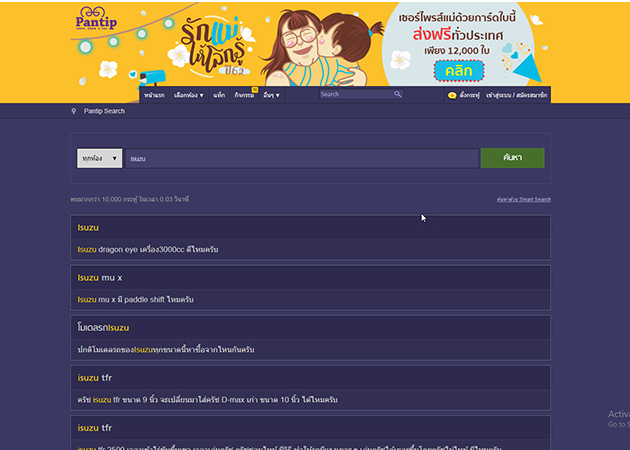Click the magnifier icon in top search

397,94
